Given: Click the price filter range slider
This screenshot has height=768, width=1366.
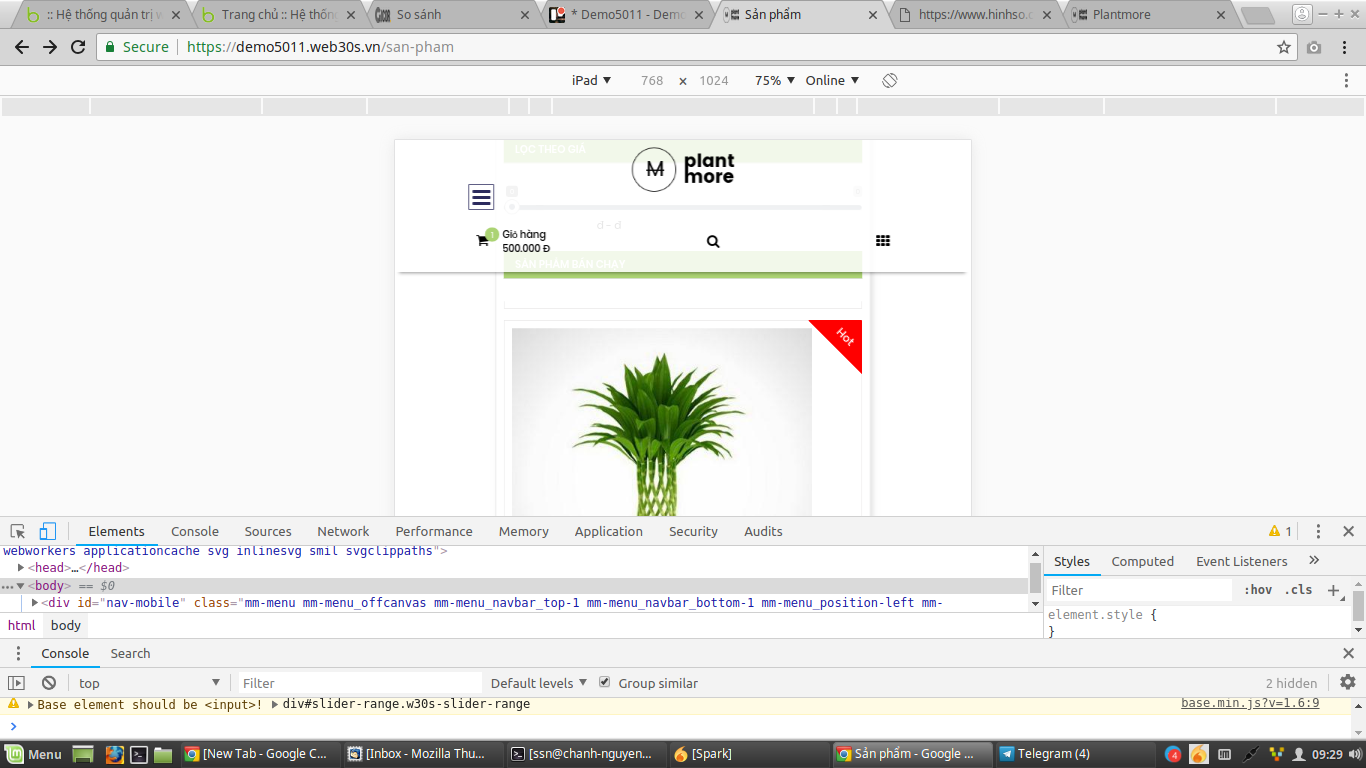Looking at the screenshot, I should coord(684,207).
